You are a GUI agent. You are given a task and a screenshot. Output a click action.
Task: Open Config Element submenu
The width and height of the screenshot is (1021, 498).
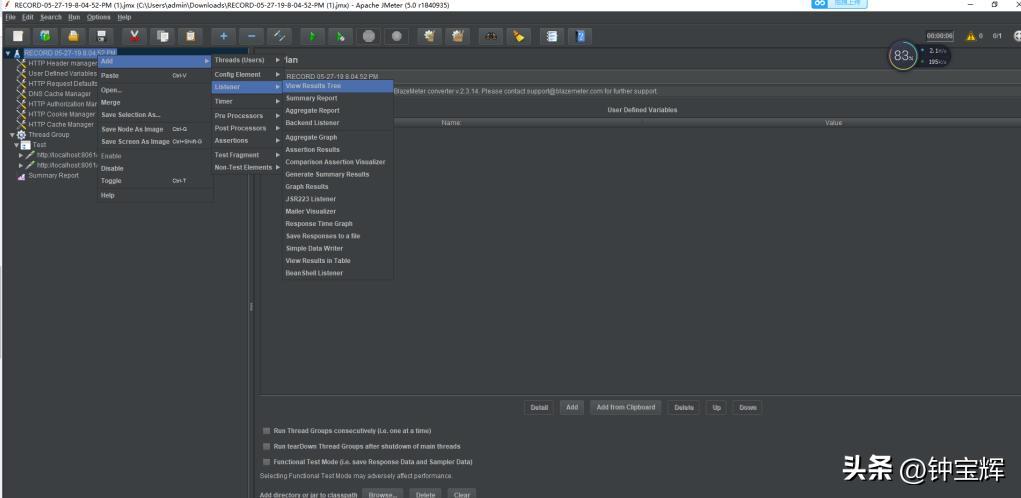pos(247,74)
